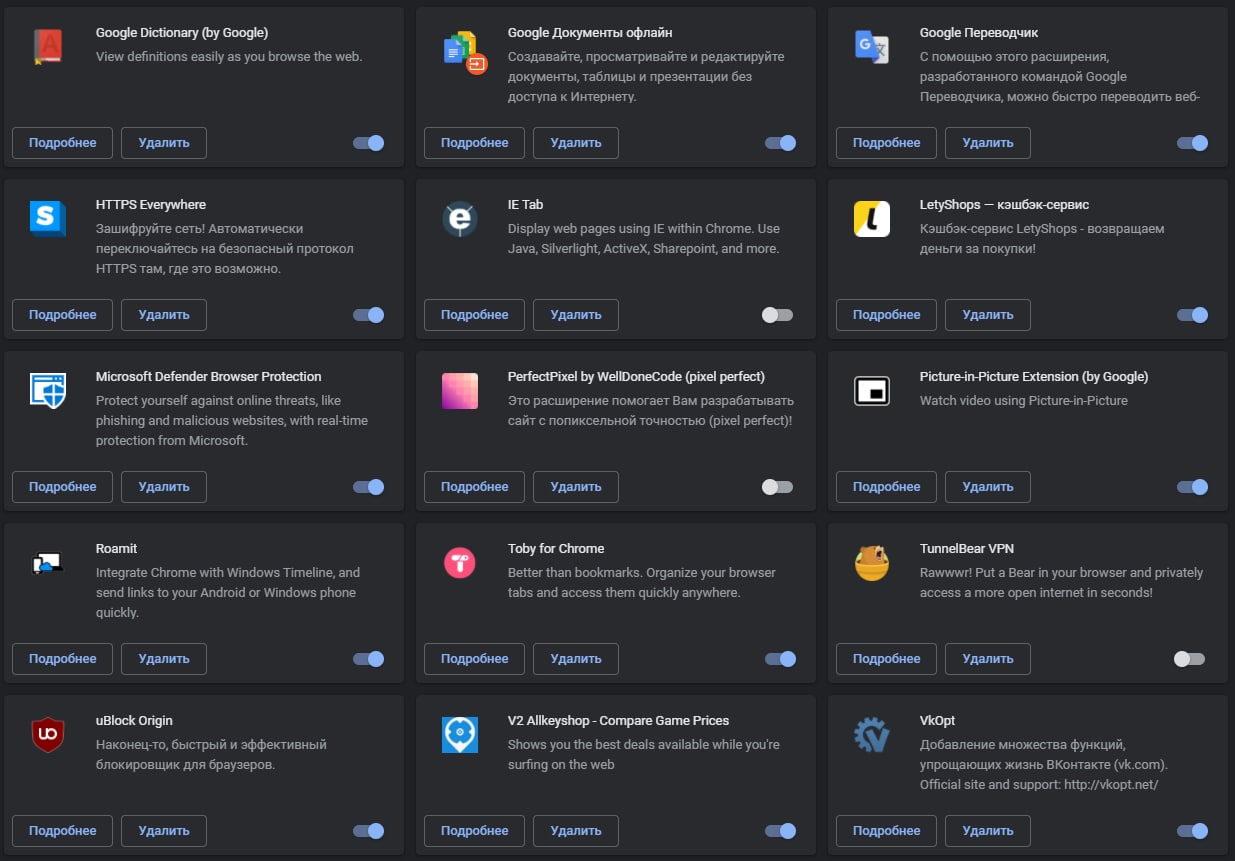Click the Google Переводчик extension icon

coord(872,47)
